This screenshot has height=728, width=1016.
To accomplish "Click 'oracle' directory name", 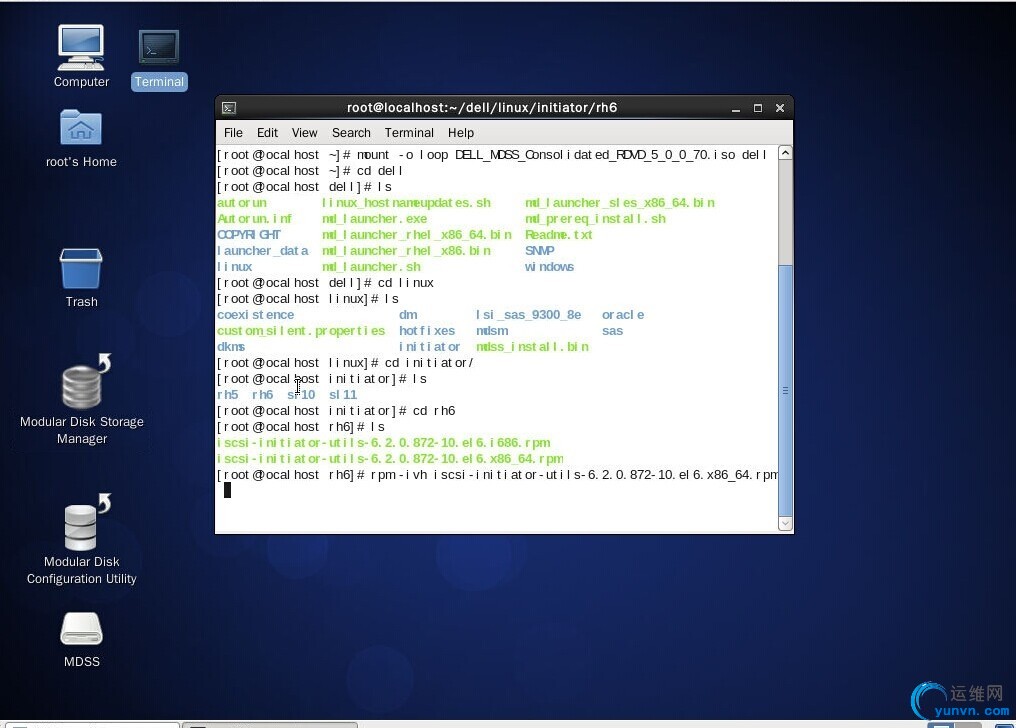I will tap(623, 315).
